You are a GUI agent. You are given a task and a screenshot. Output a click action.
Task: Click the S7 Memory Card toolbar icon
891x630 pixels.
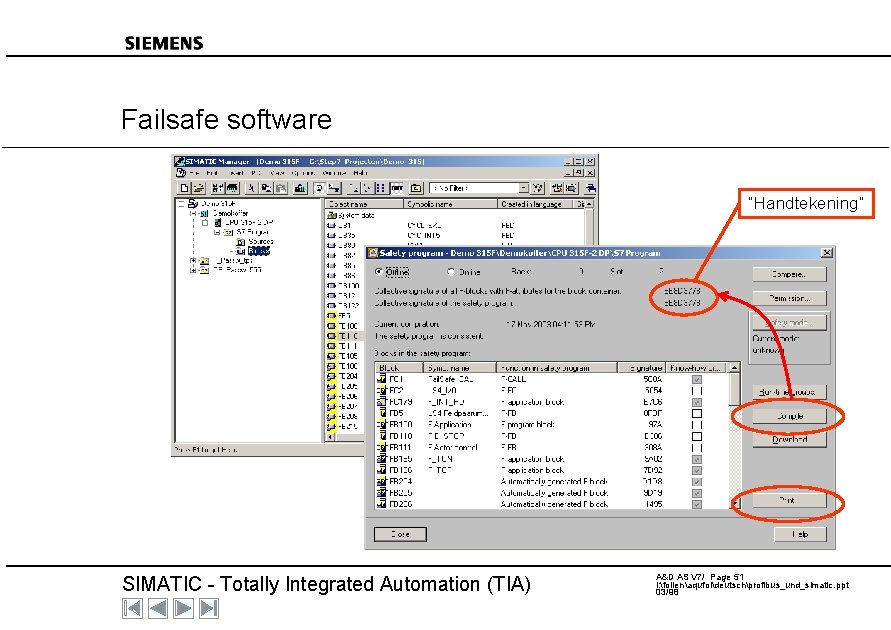click(x=232, y=188)
